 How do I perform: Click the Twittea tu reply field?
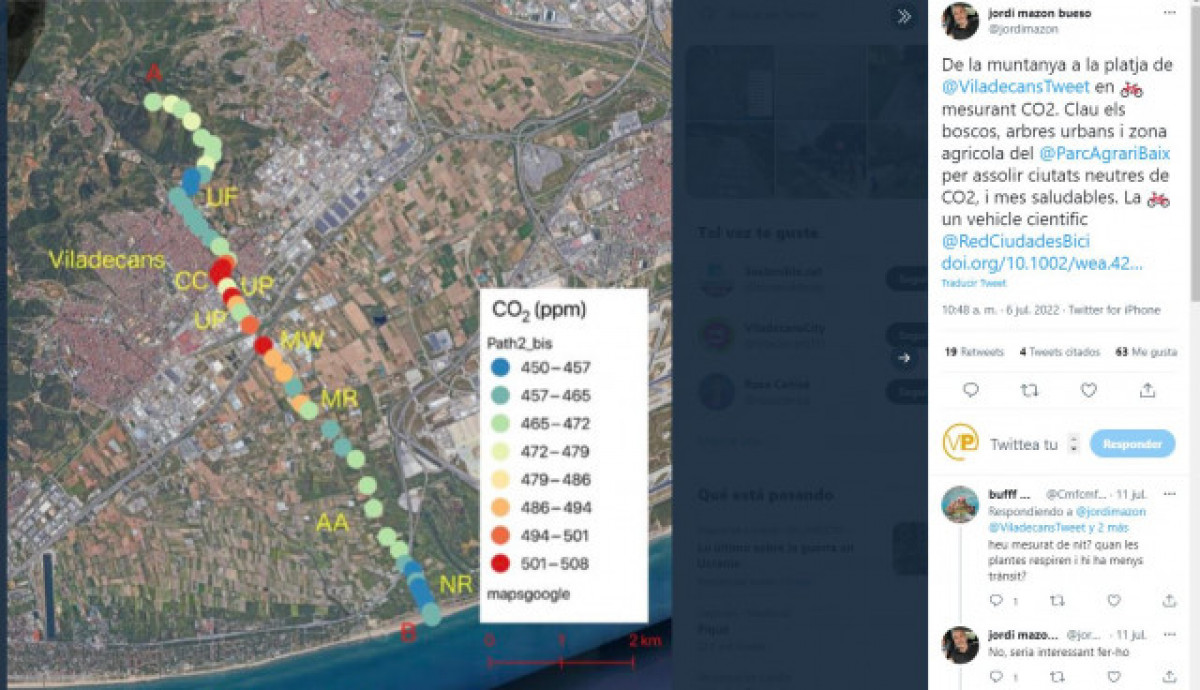1023,444
